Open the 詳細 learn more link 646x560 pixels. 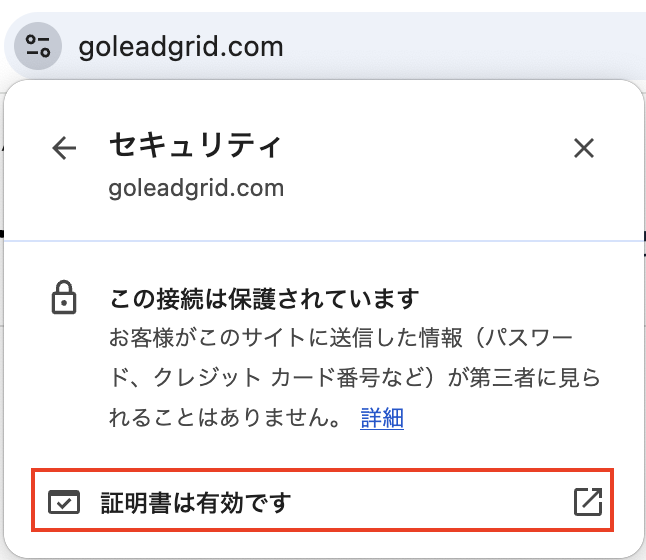(x=382, y=418)
